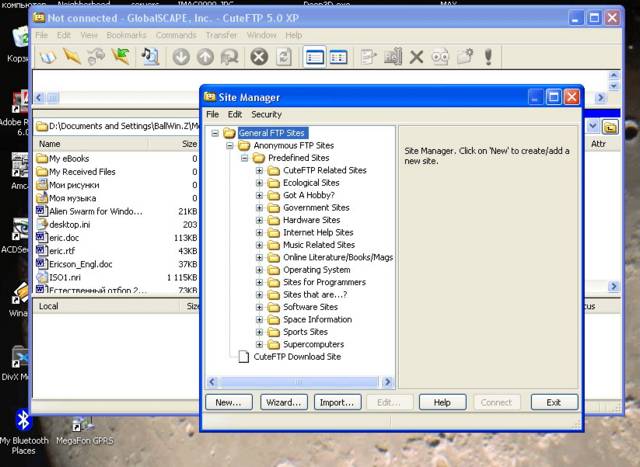Click the Help button in Site Manager
640x467 pixels.
[442, 403]
